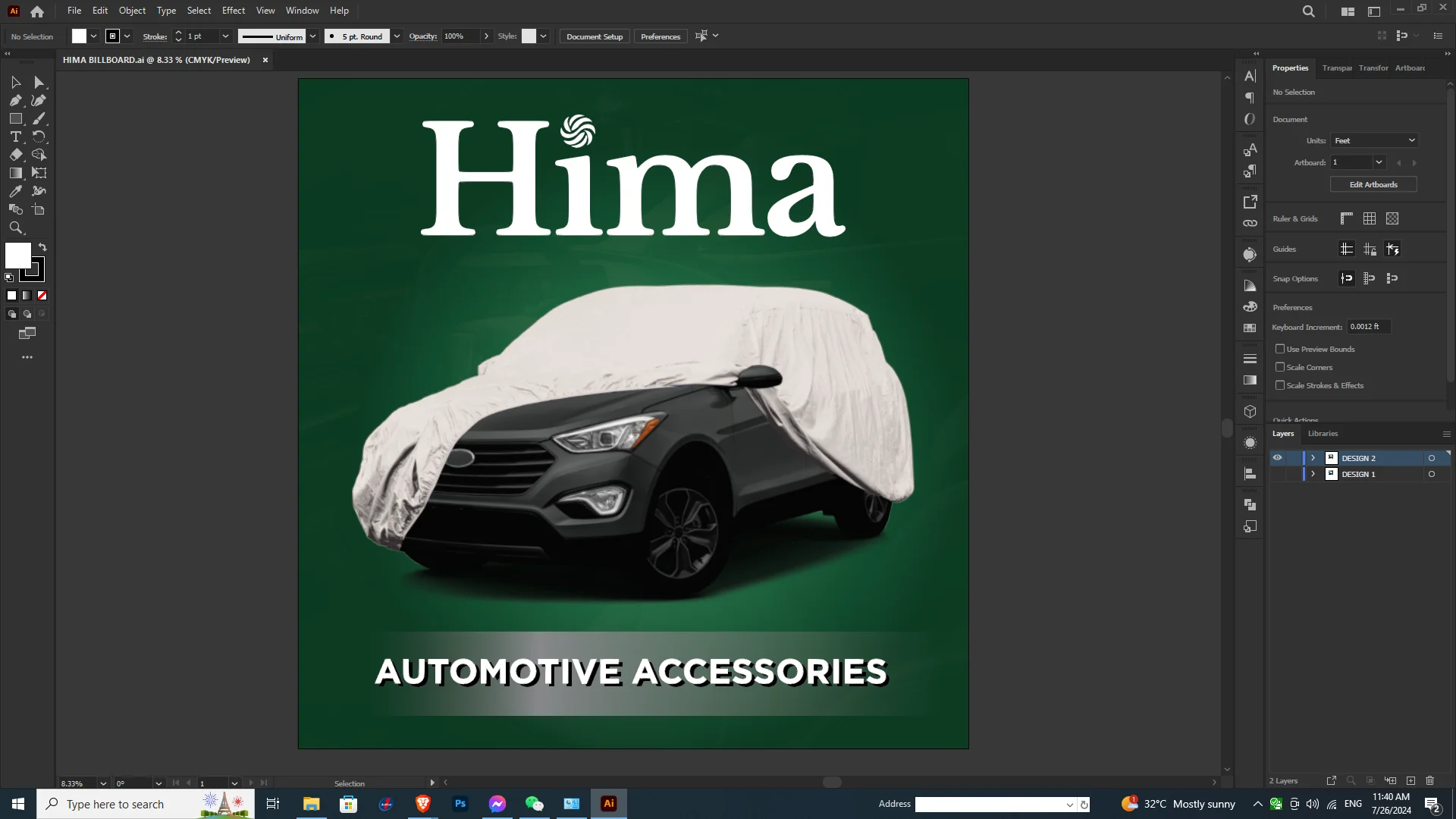This screenshot has height=819, width=1456.
Task: Toggle the Lock Guides button
Action: 1370,249
